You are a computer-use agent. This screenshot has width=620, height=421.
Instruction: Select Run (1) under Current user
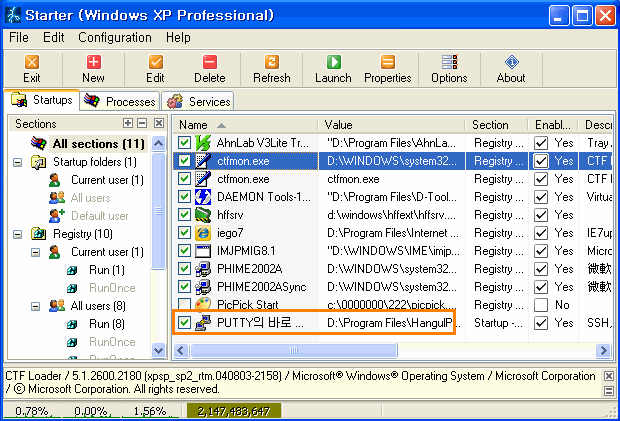107,270
